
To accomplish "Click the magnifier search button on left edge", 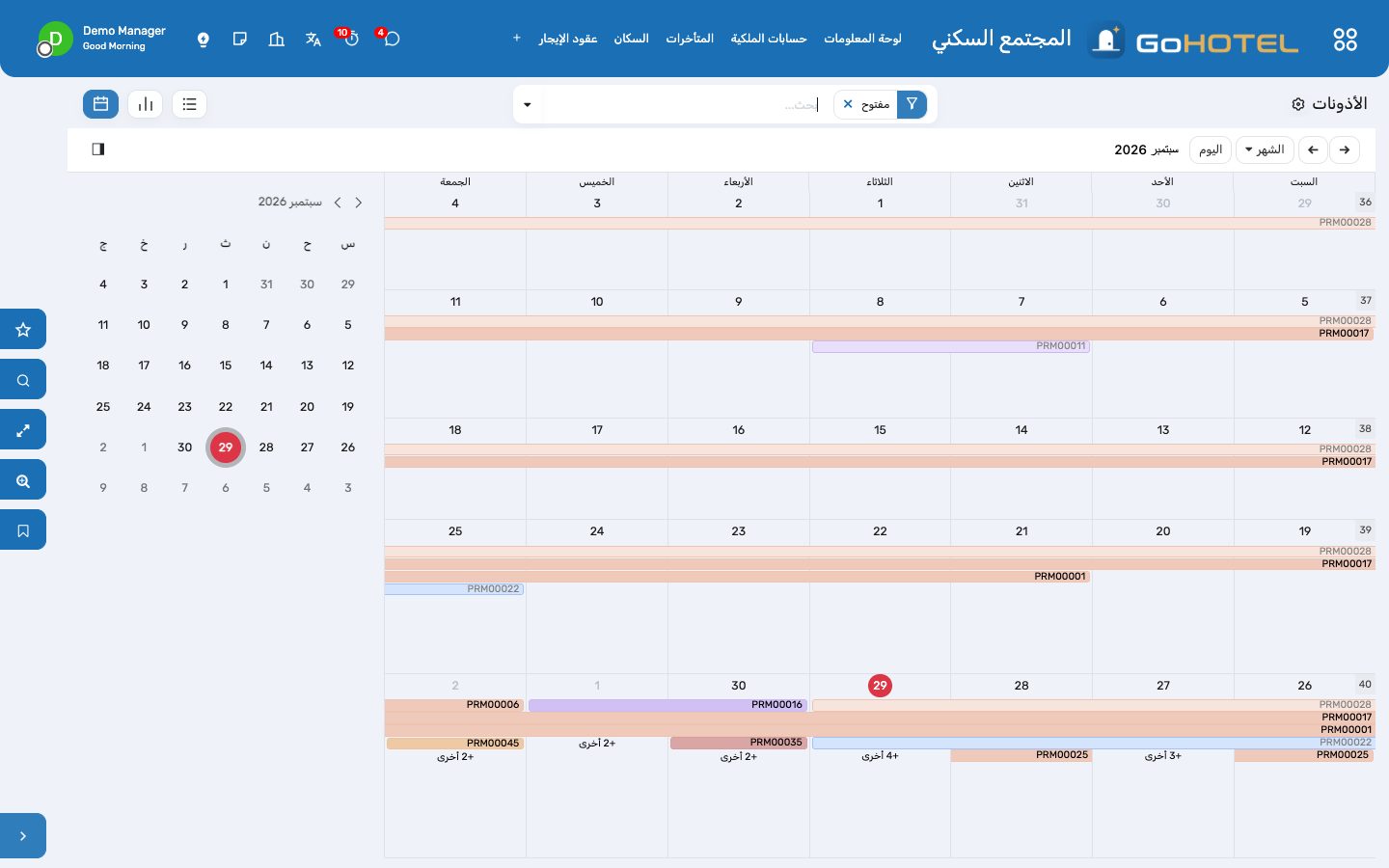I will point(23,380).
